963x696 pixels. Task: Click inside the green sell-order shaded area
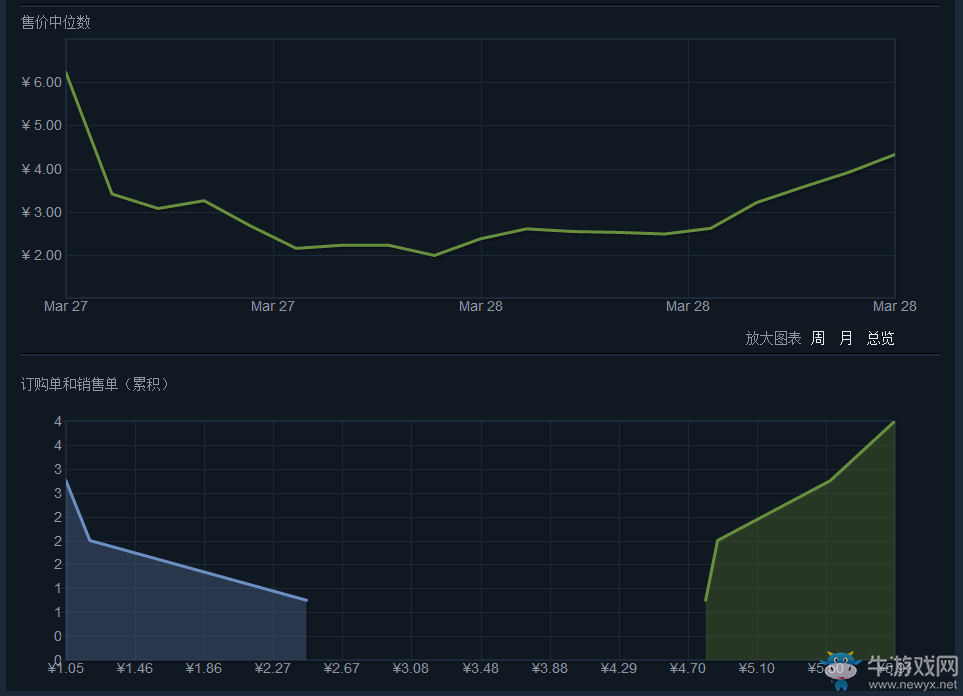(x=820, y=580)
